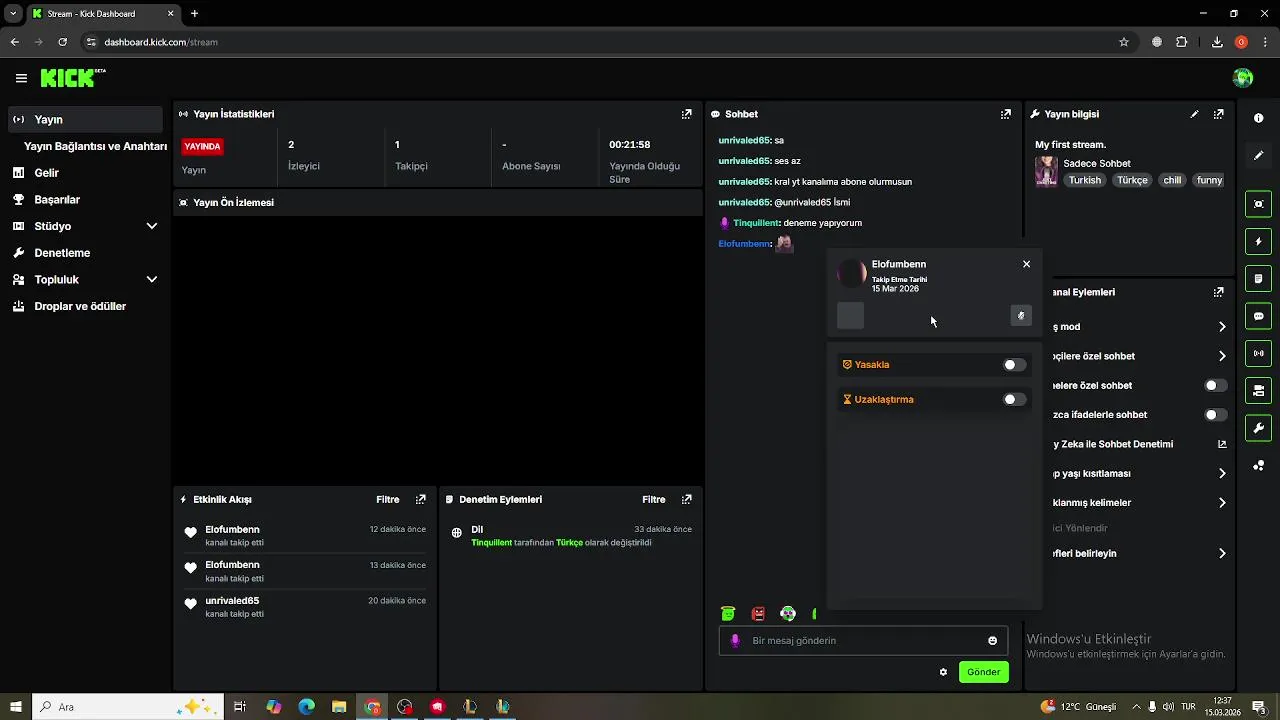Click the pencil edit icon in right sidebar
1280x720 pixels.
point(1258,156)
